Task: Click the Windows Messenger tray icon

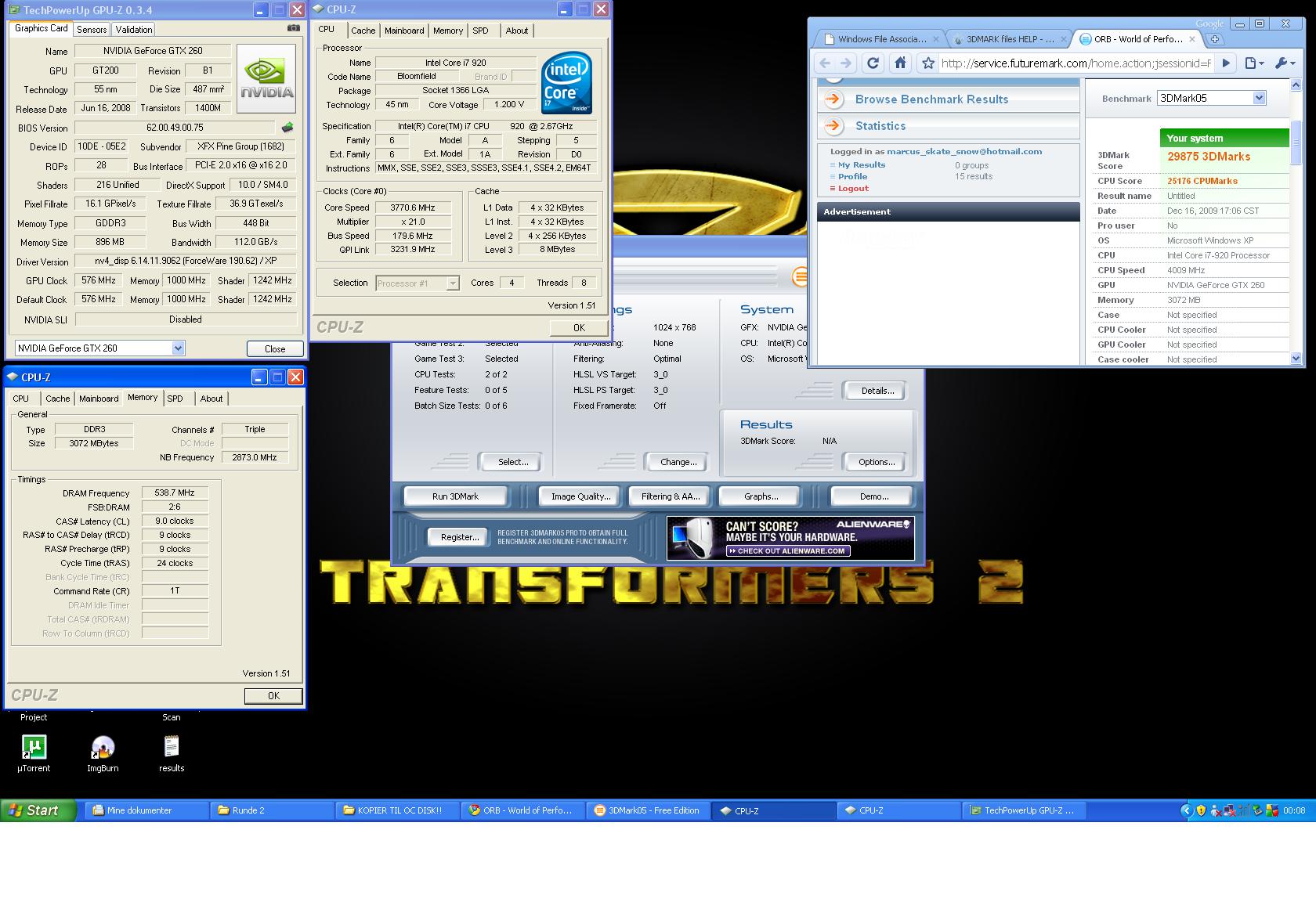Action: (1214, 811)
